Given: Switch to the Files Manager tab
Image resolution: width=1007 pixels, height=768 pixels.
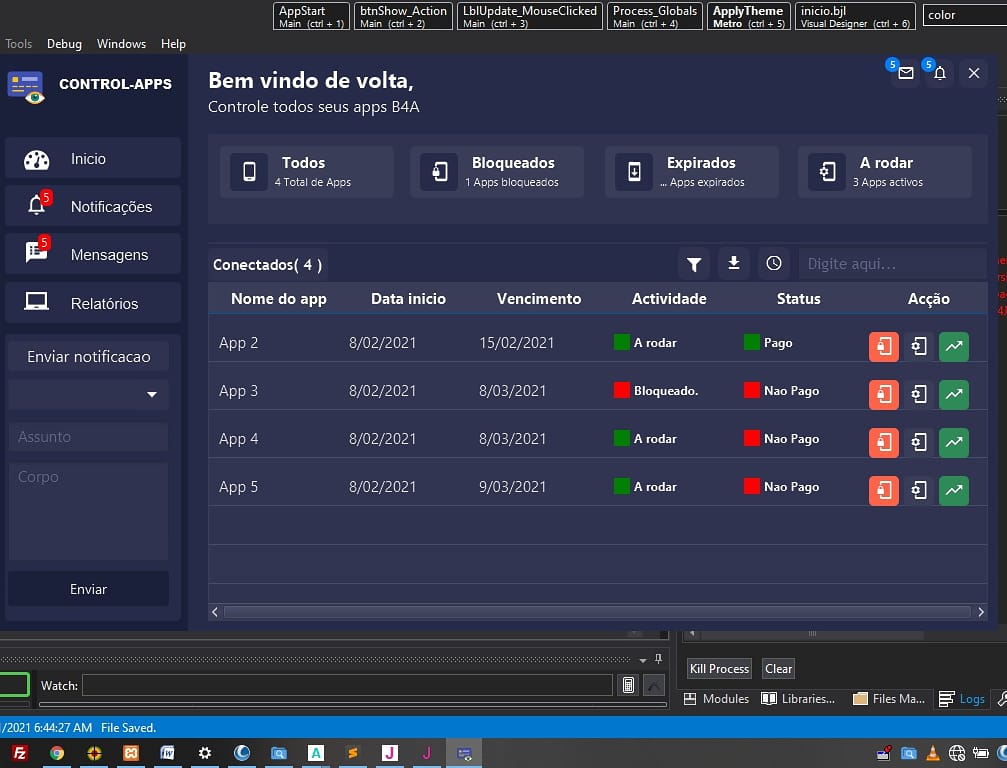Looking at the screenshot, I should [889, 699].
